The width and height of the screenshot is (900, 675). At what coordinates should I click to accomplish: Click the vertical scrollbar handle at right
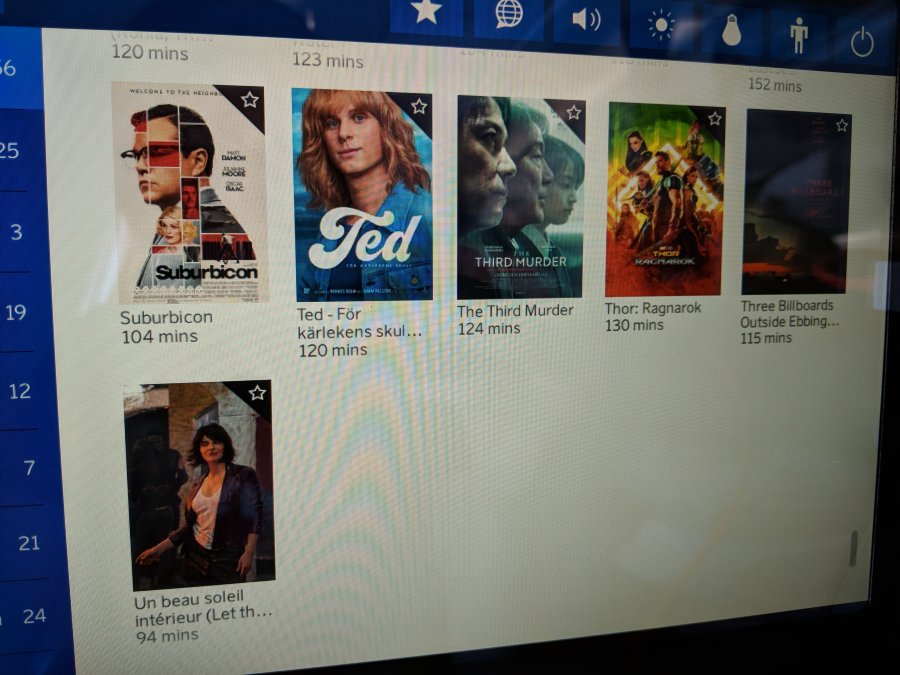(x=853, y=548)
